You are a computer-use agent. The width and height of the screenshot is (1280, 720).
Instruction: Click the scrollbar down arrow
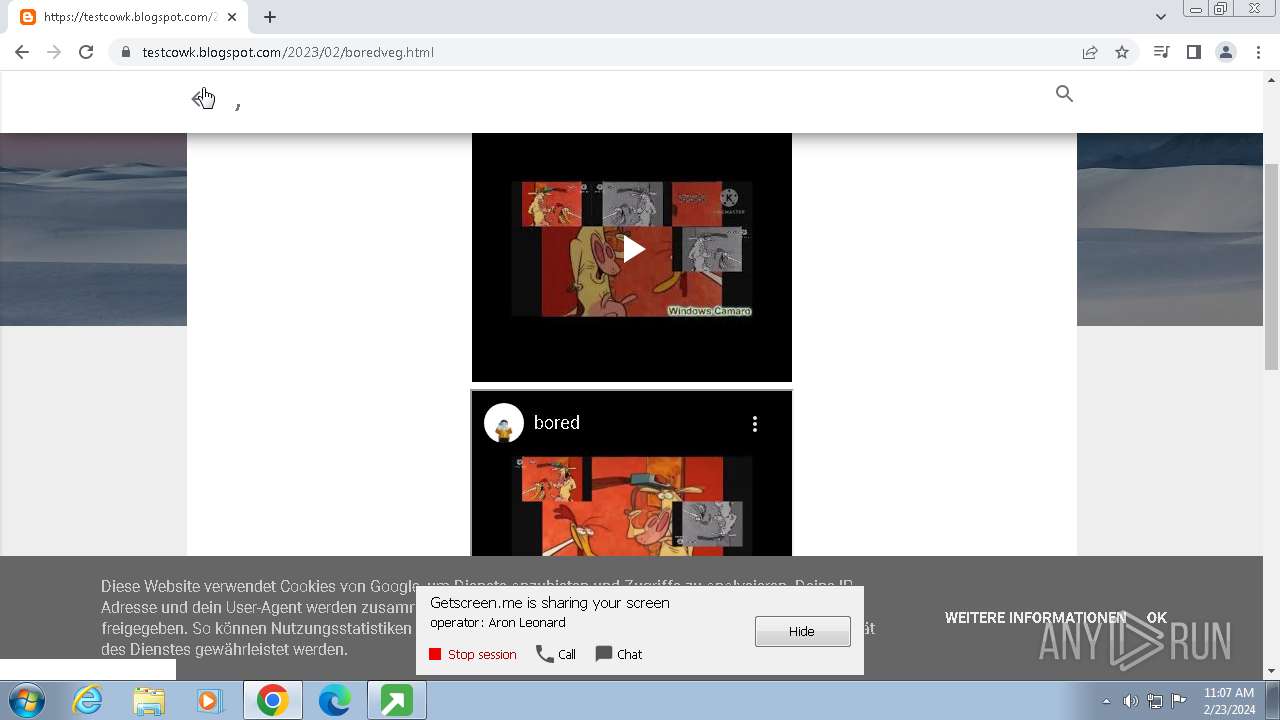(x=1272, y=671)
